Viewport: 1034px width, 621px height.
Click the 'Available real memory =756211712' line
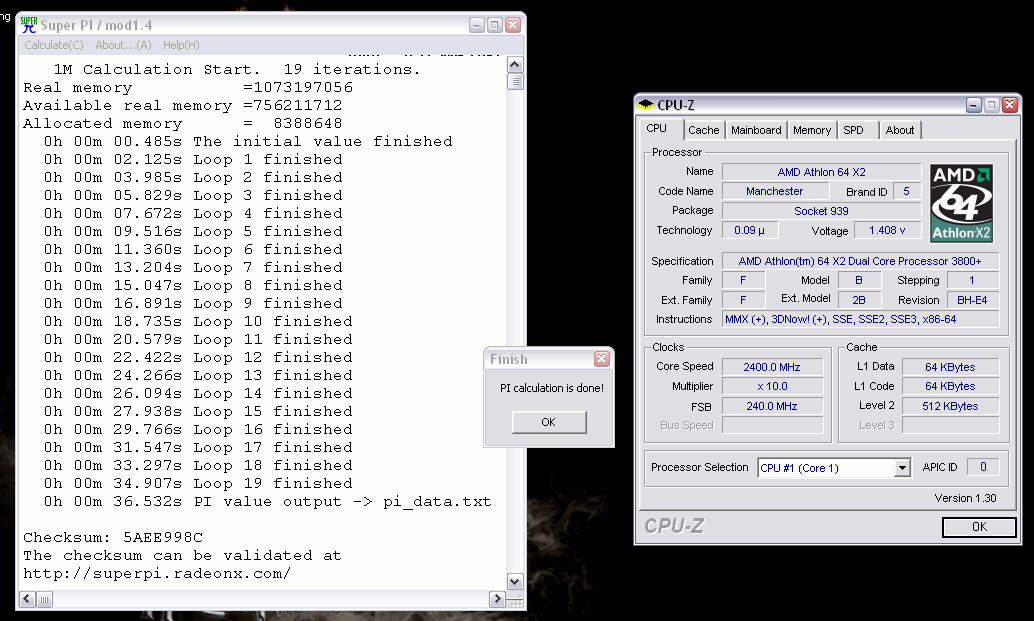[183, 105]
